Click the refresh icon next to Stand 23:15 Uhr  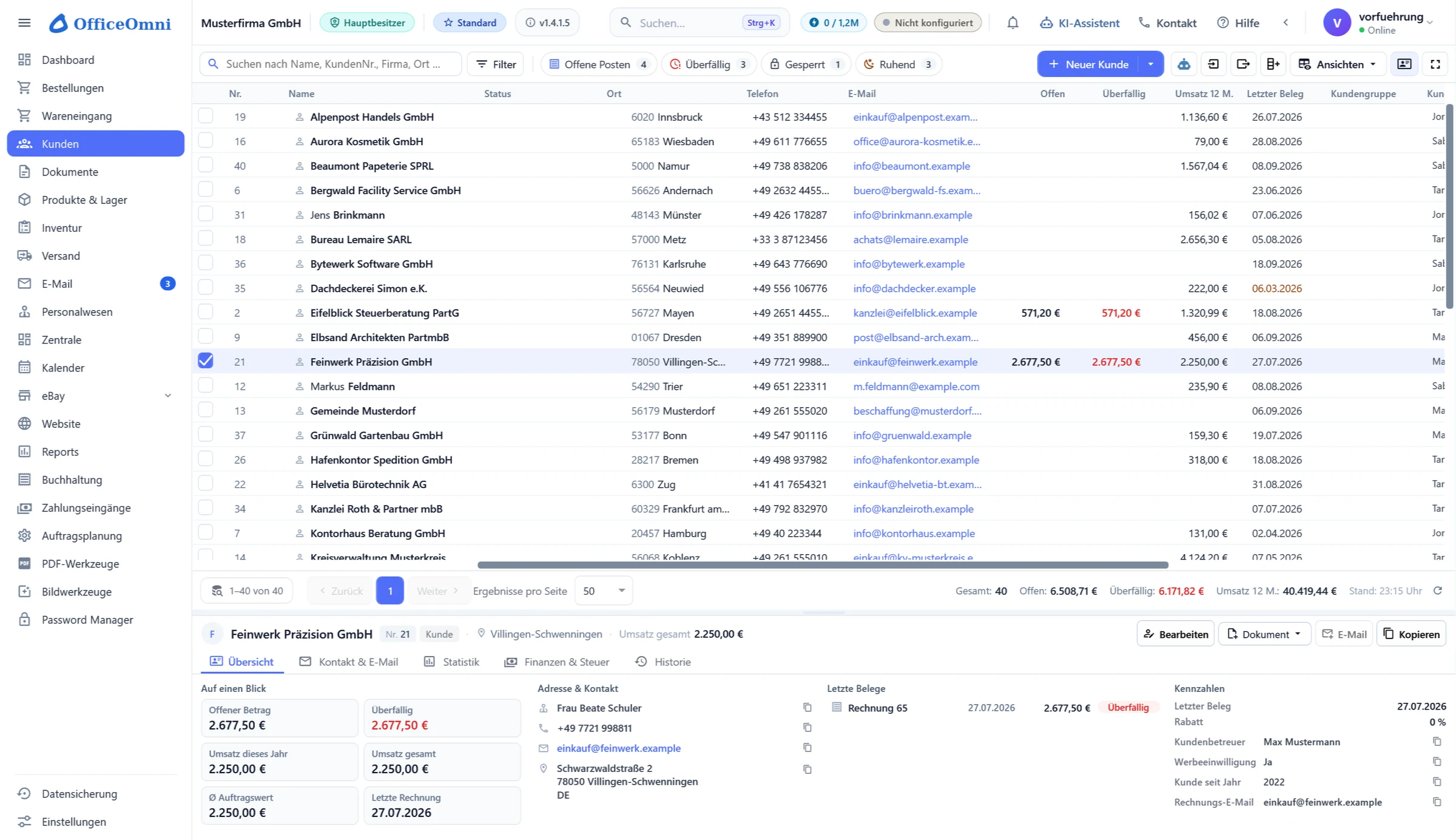tap(1438, 591)
